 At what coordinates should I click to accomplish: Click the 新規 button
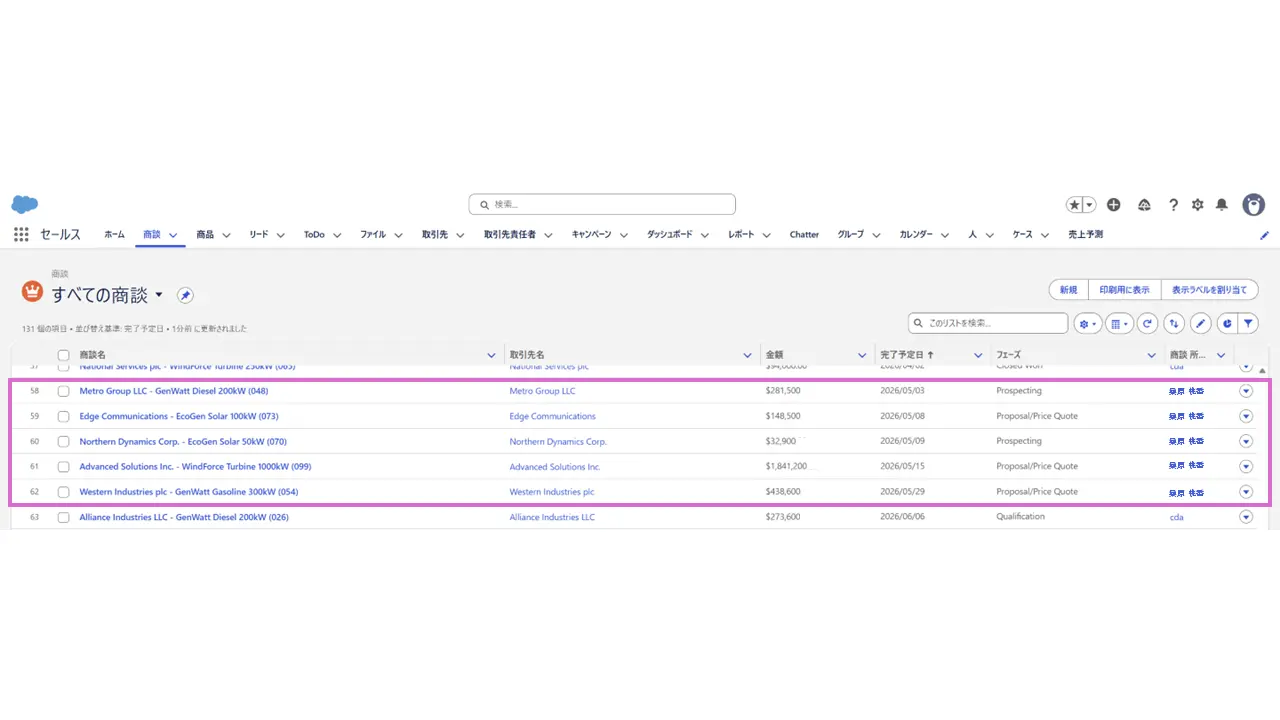click(1068, 290)
